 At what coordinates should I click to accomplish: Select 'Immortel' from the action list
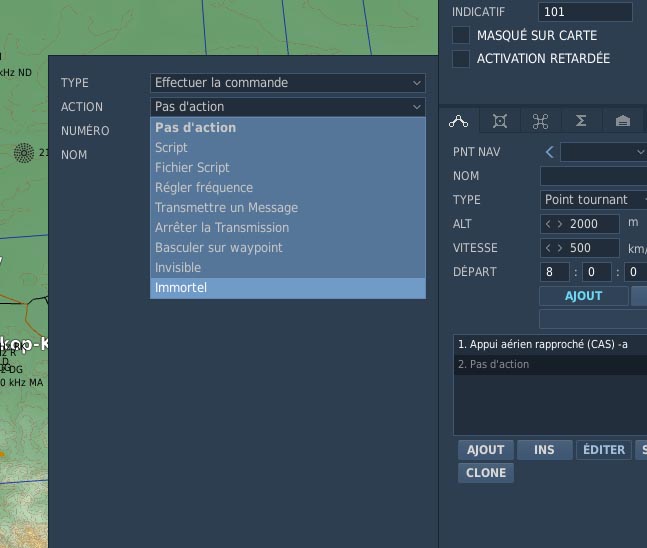288,288
